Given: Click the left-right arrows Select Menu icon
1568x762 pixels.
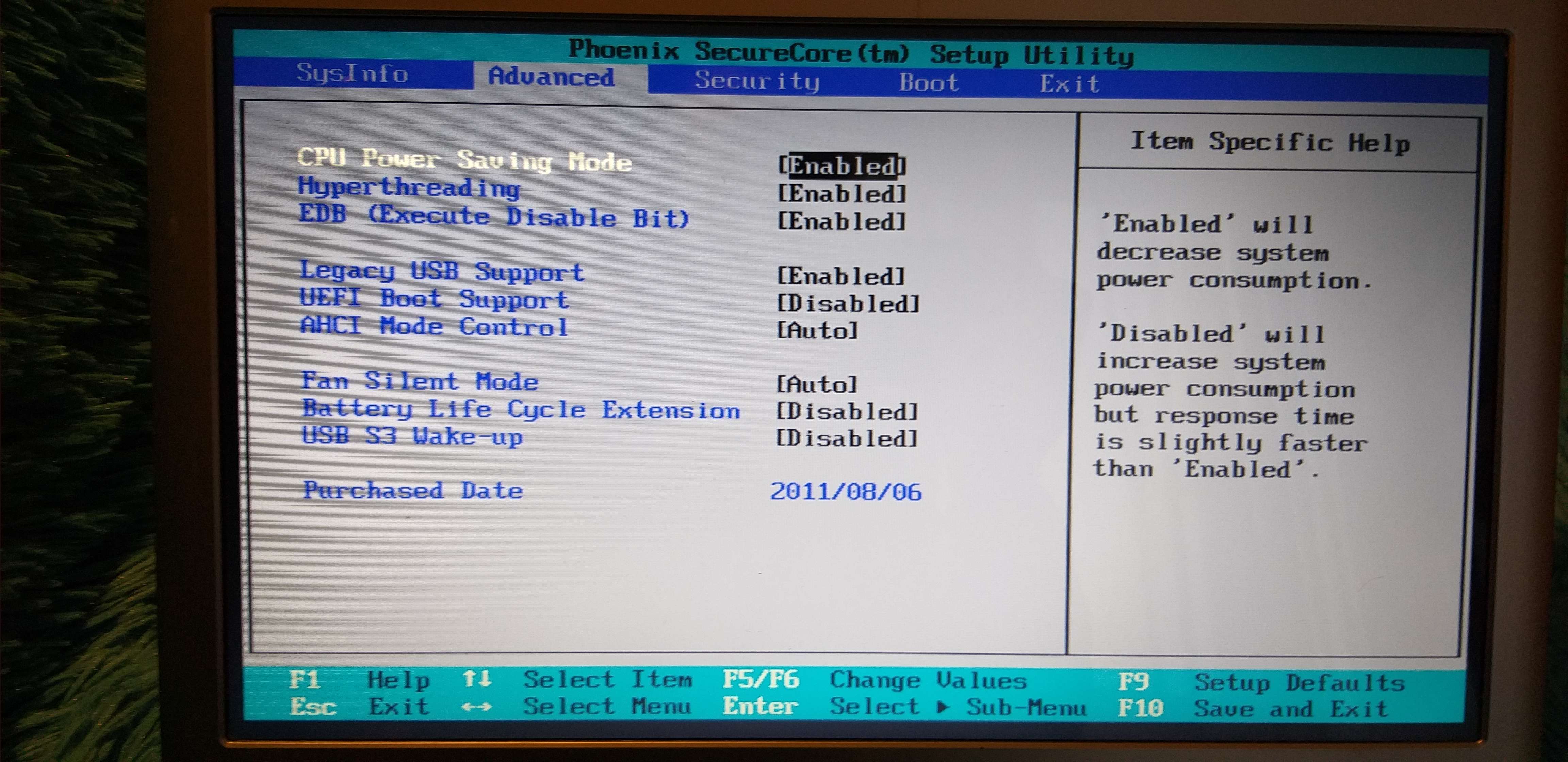Looking at the screenshot, I should coord(477,707).
